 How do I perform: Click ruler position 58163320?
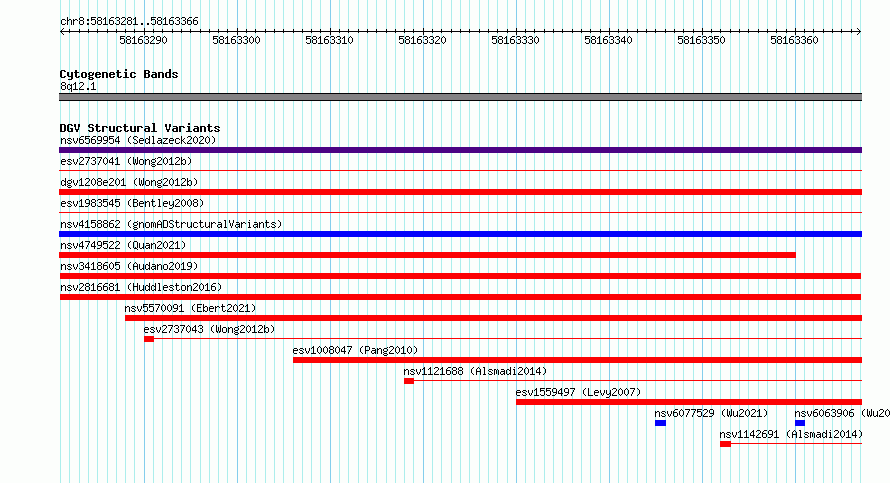(x=422, y=40)
